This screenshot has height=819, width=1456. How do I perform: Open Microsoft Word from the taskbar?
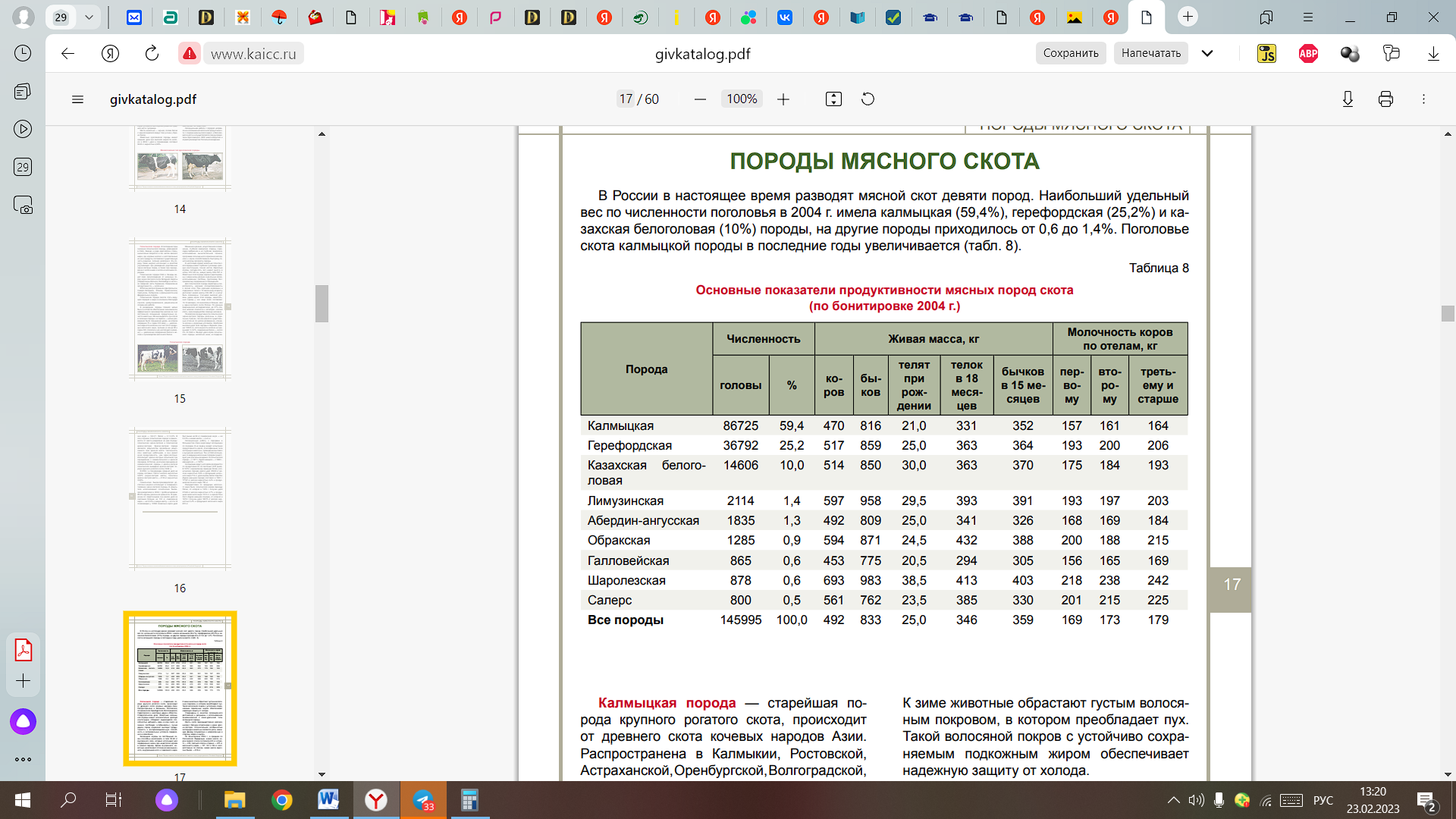coord(328,800)
